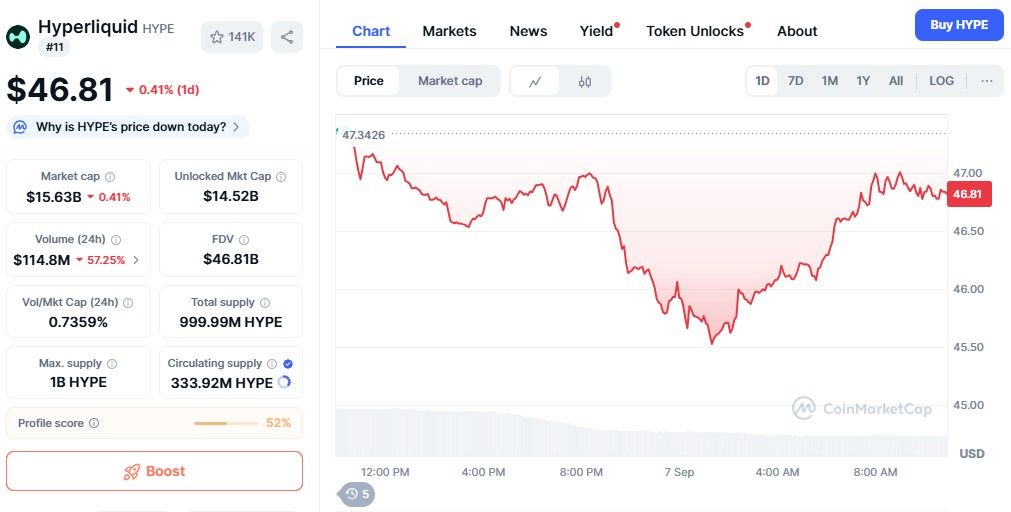The height and width of the screenshot is (512, 1011).
Task: Select the line chart view icon
Action: 535,81
